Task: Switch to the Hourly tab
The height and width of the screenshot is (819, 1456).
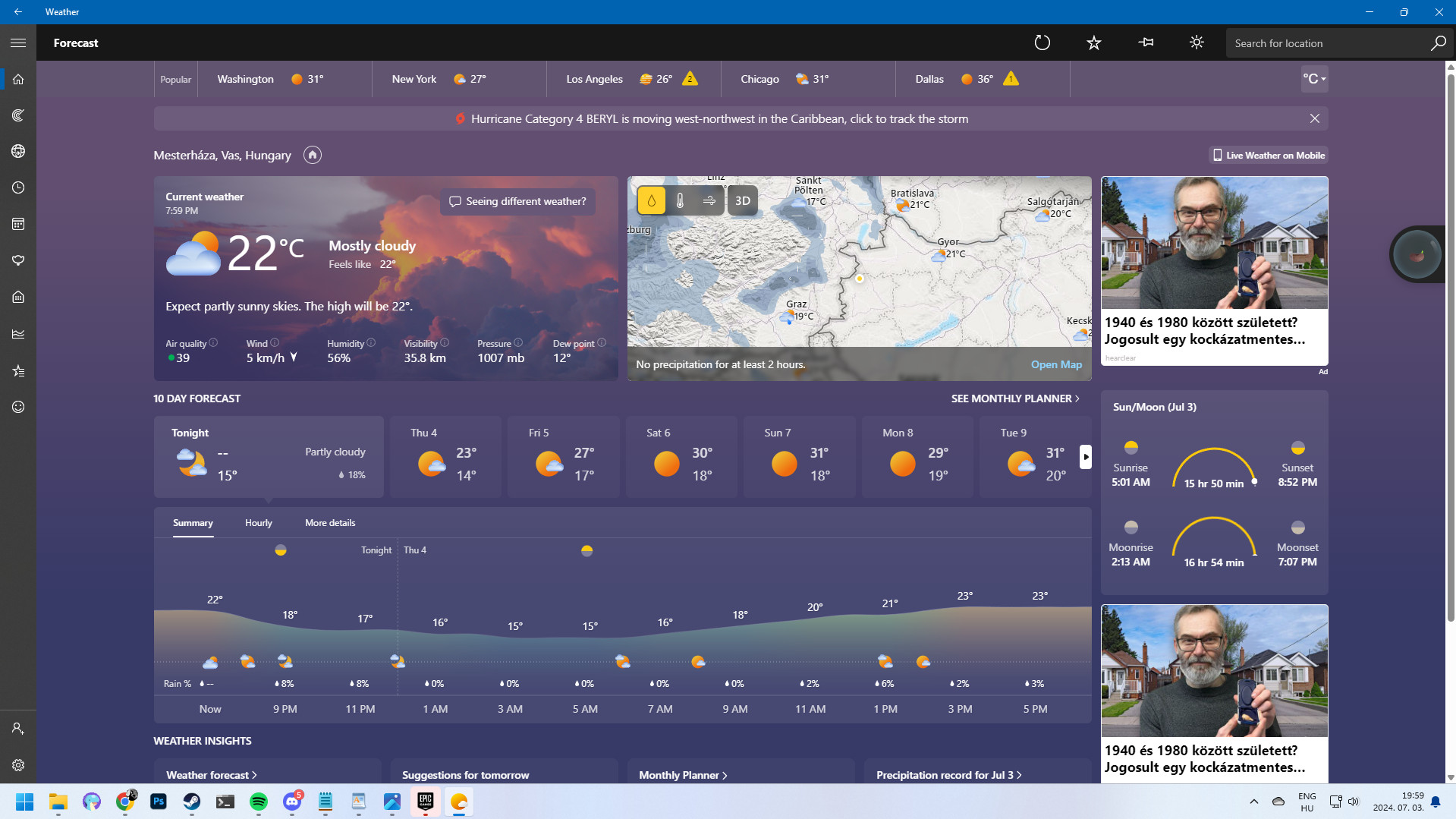Action: (258, 523)
